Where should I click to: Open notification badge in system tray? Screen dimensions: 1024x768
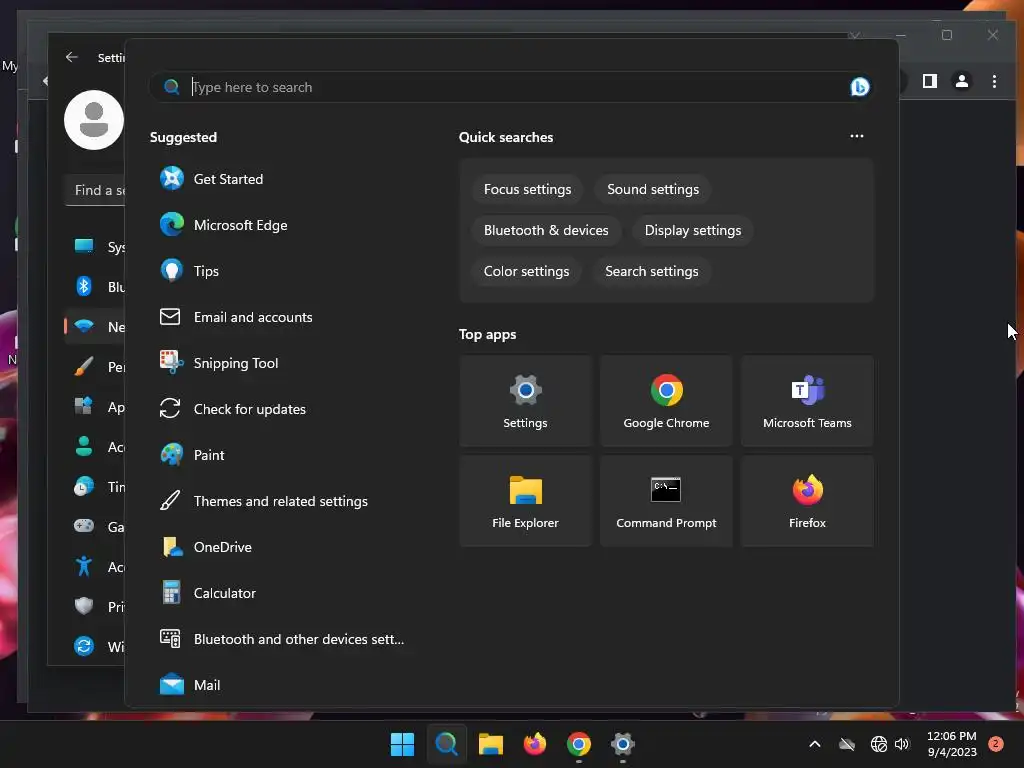pos(996,744)
